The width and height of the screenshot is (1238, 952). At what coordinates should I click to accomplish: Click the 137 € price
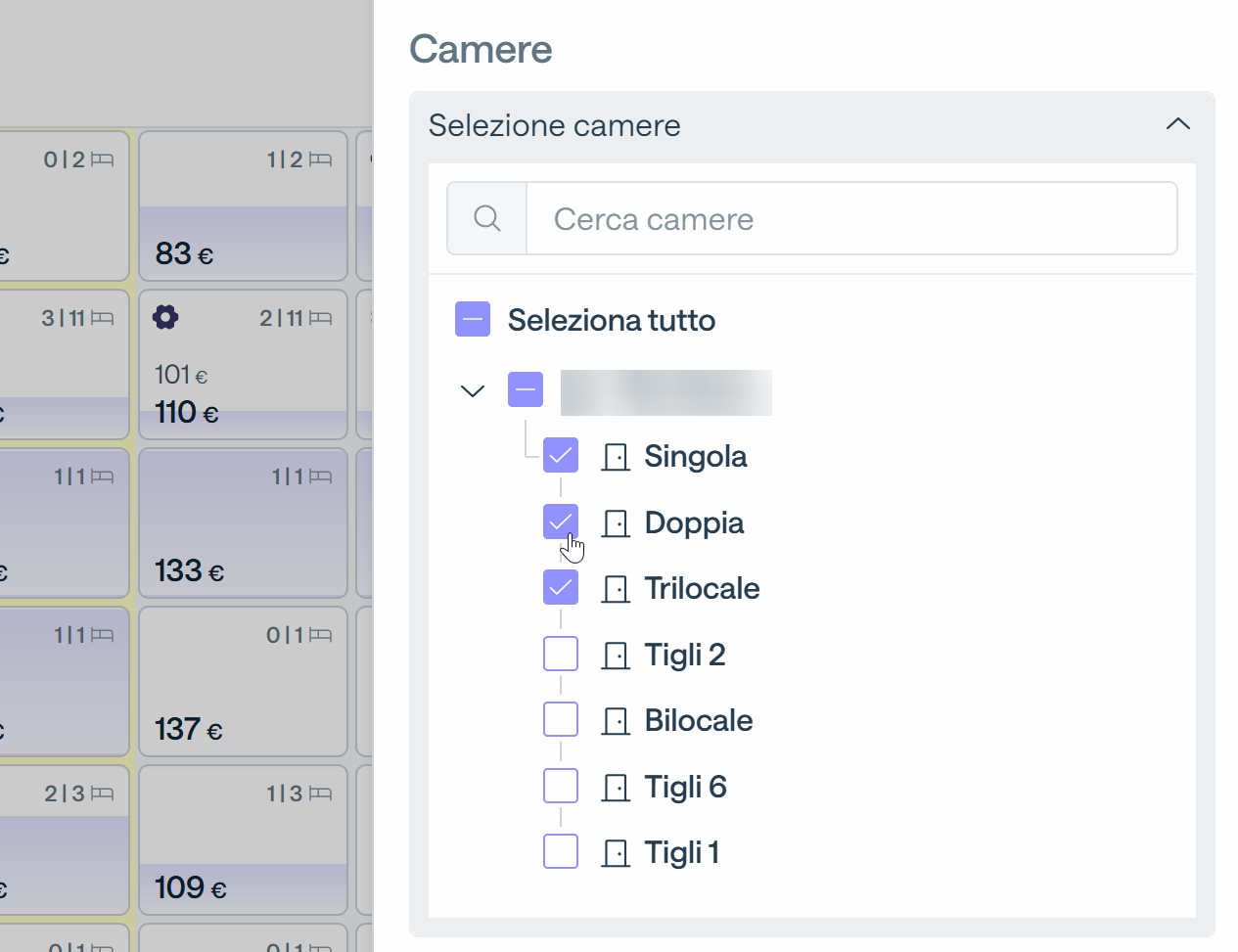(189, 730)
